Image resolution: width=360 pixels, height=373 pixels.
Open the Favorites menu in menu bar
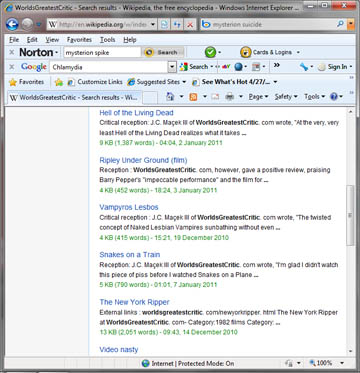click(x=79, y=40)
